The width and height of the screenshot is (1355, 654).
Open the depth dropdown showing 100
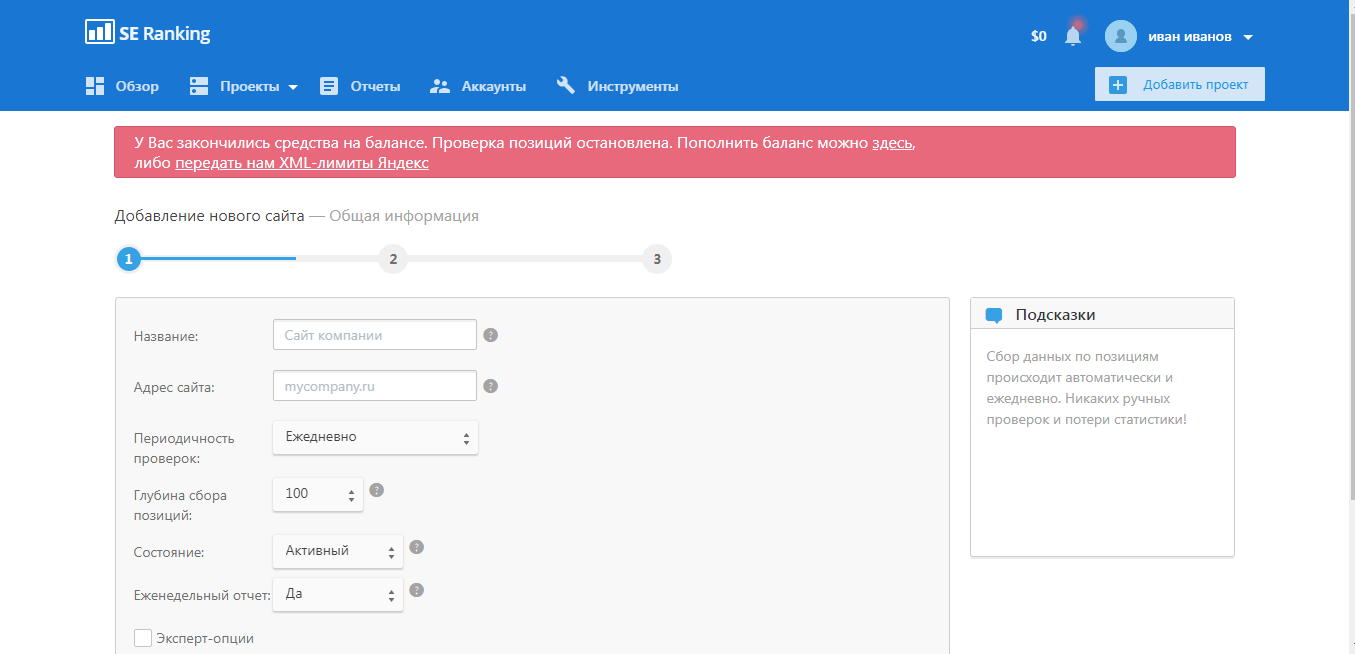point(317,494)
